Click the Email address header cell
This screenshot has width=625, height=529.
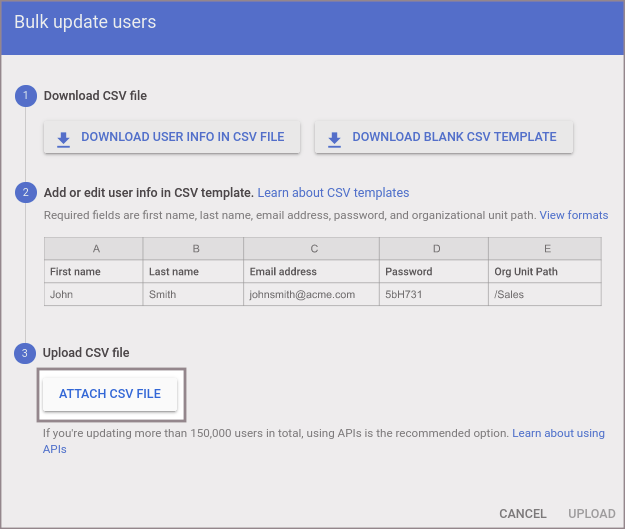[x=283, y=272]
